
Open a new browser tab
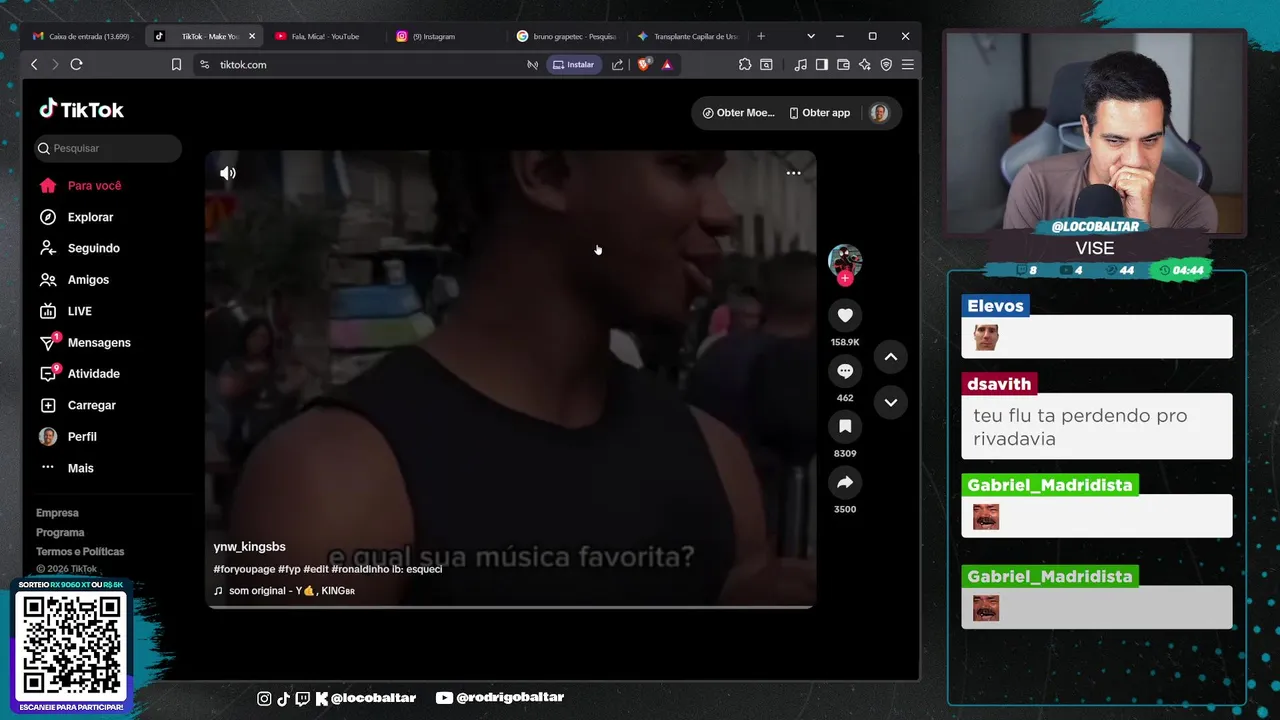761,36
